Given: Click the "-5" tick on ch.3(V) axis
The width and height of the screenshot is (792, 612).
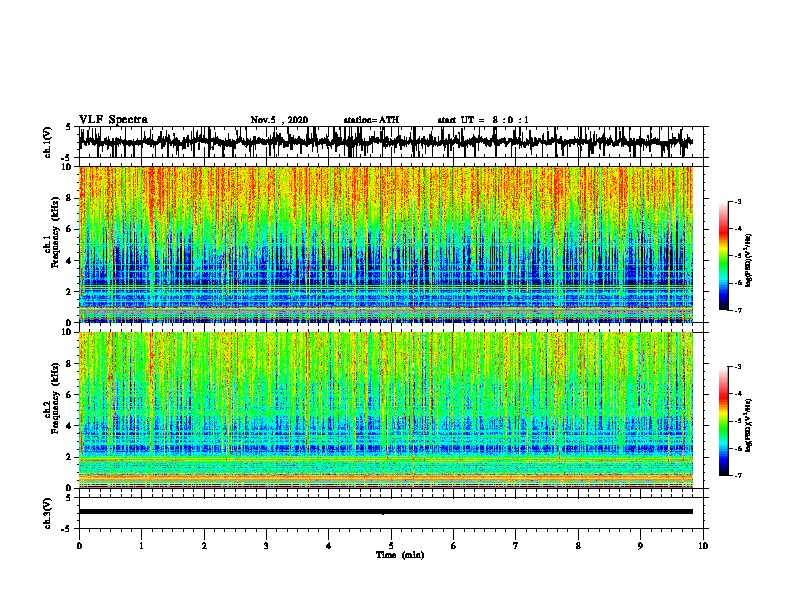Looking at the screenshot, I should pyautogui.click(x=67, y=529).
